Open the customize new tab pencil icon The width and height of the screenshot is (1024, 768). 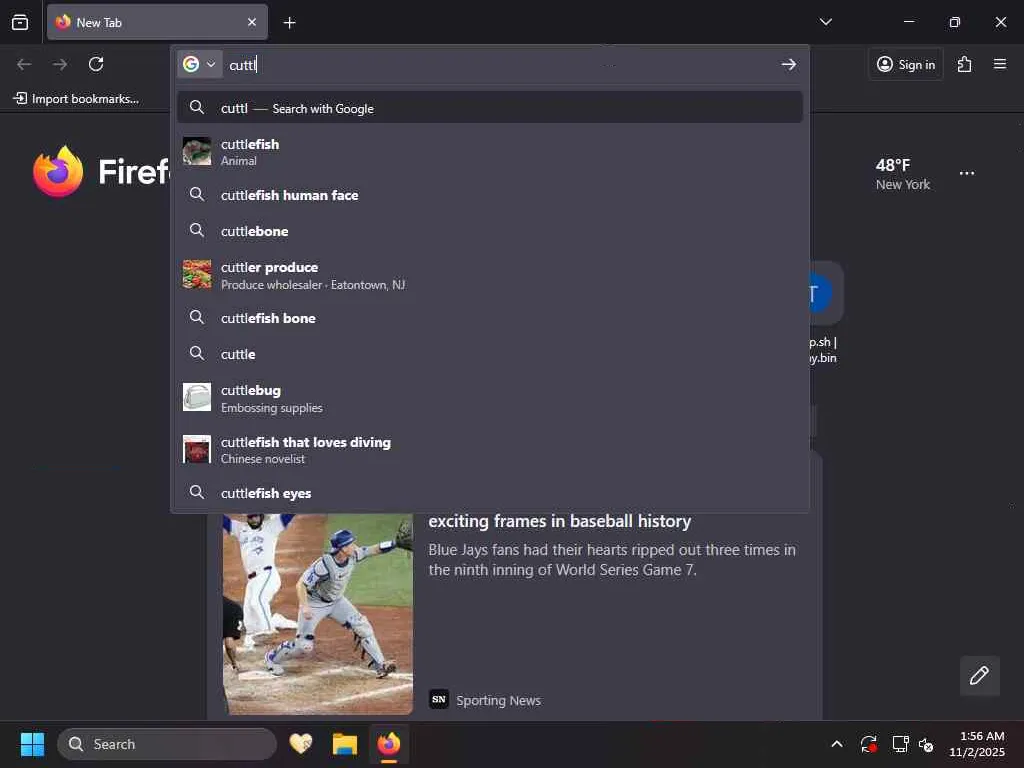[x=979, y=675]
